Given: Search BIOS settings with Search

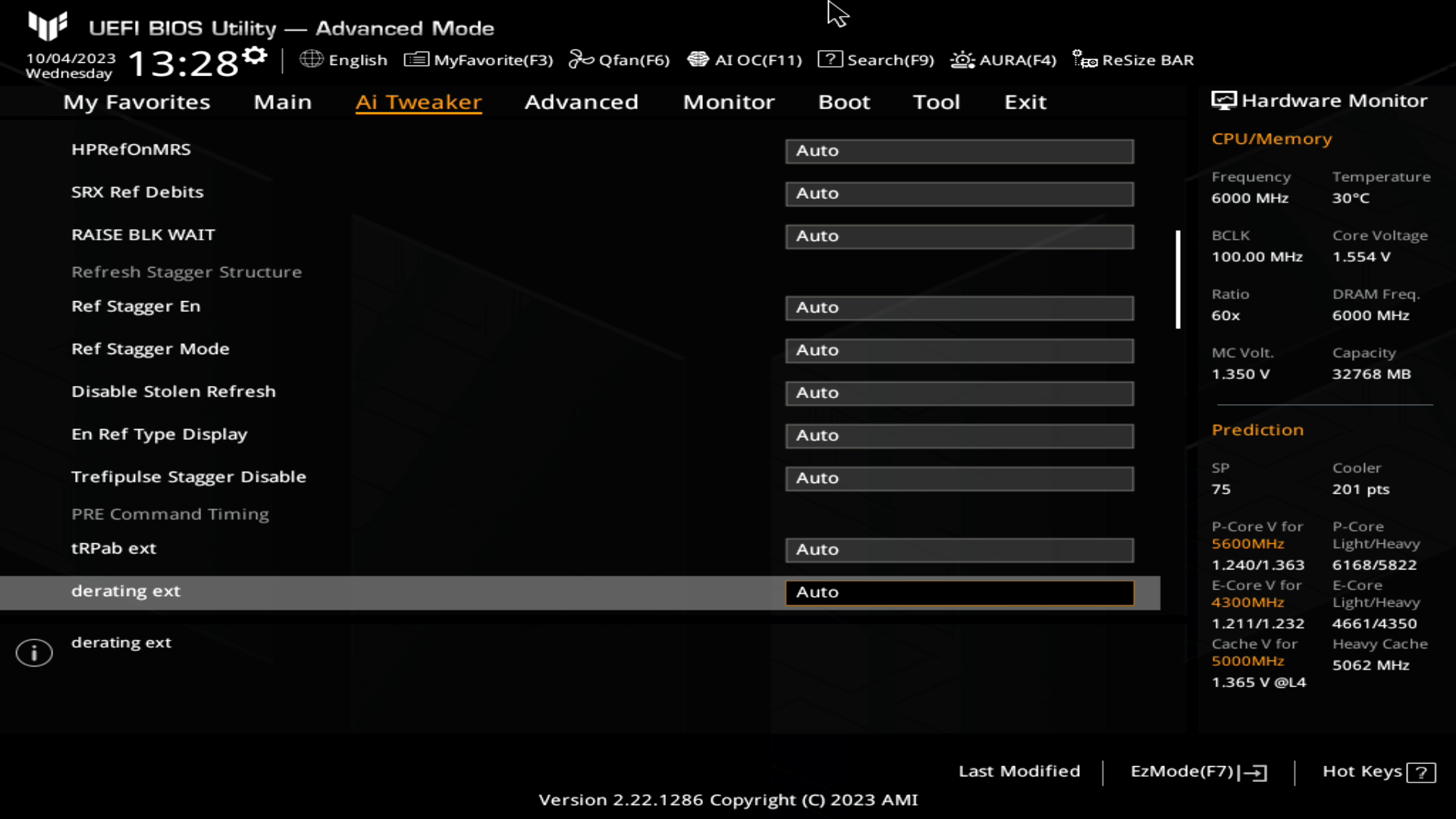Looking at the screenshot, I should (877, 59).
